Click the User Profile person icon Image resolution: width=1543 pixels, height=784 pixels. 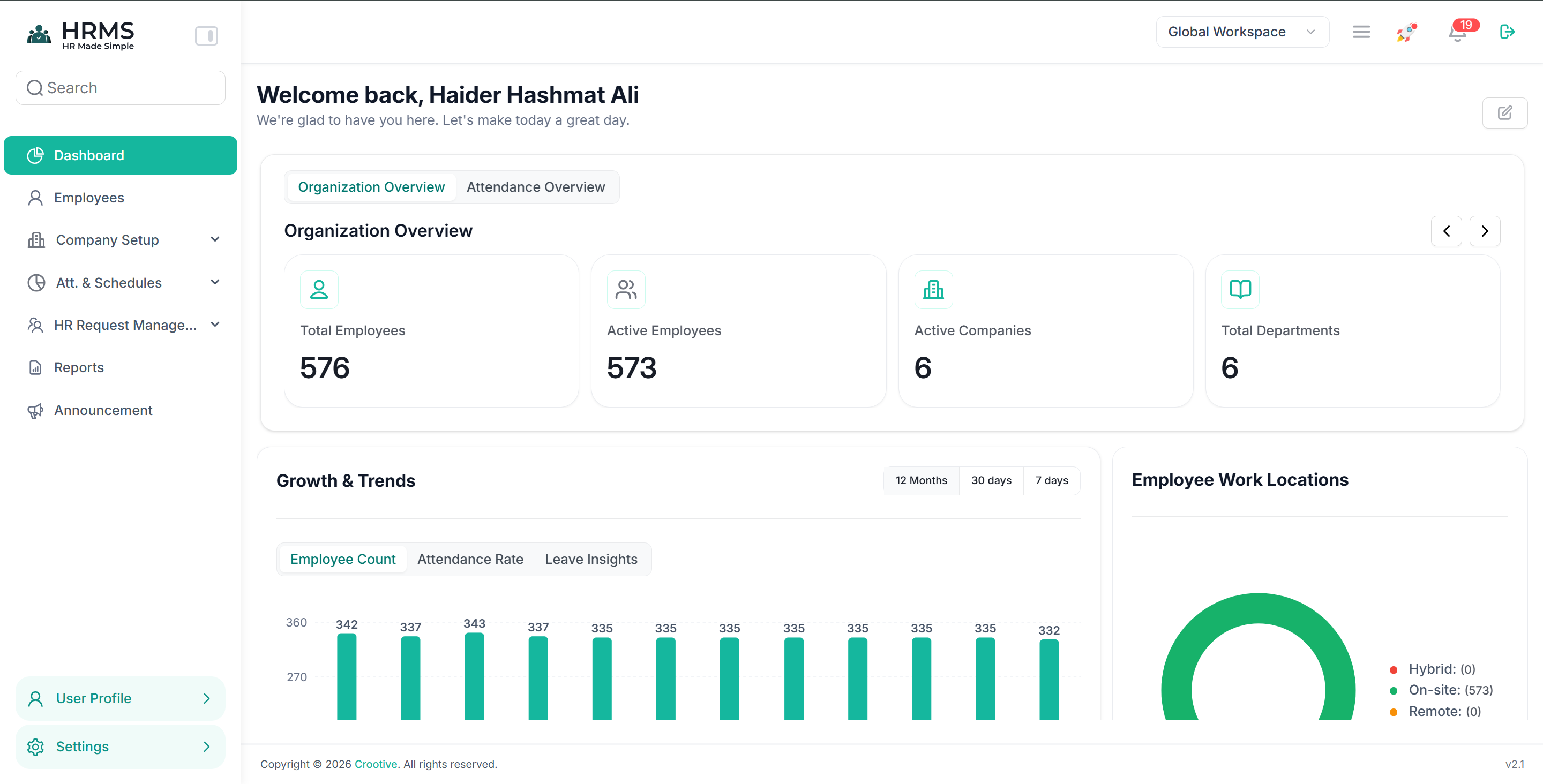tap(35, 698)
